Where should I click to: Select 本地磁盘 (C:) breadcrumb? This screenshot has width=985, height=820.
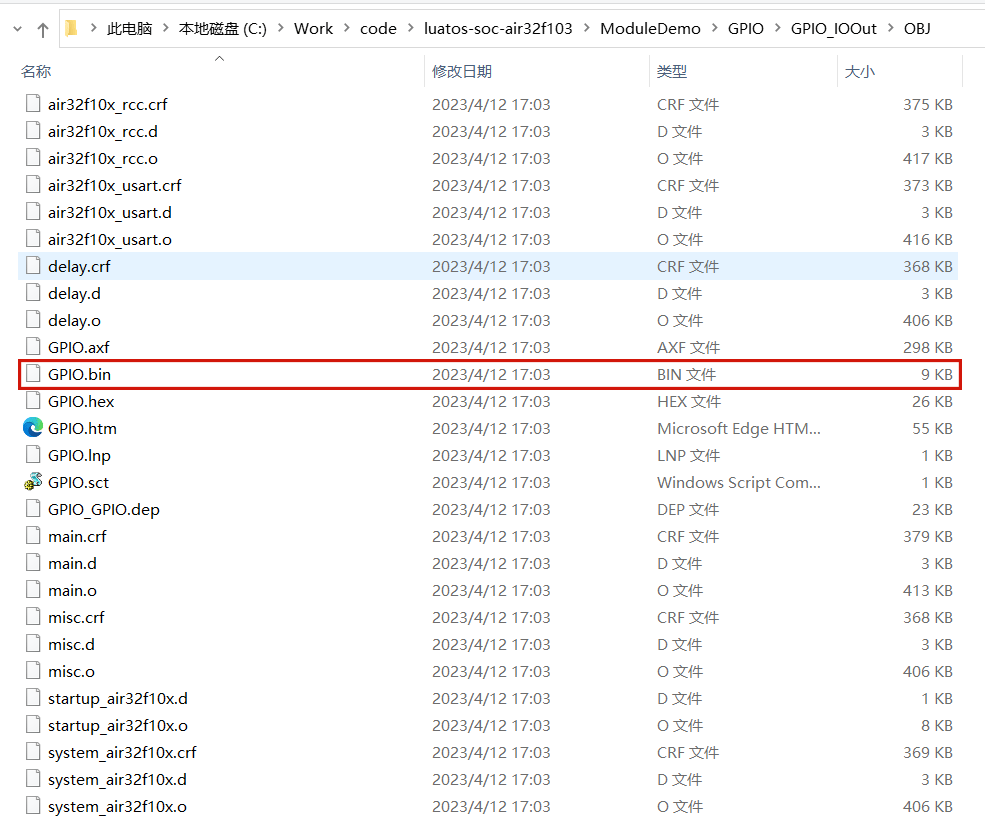pyautogui.click(x=222, y=29)
